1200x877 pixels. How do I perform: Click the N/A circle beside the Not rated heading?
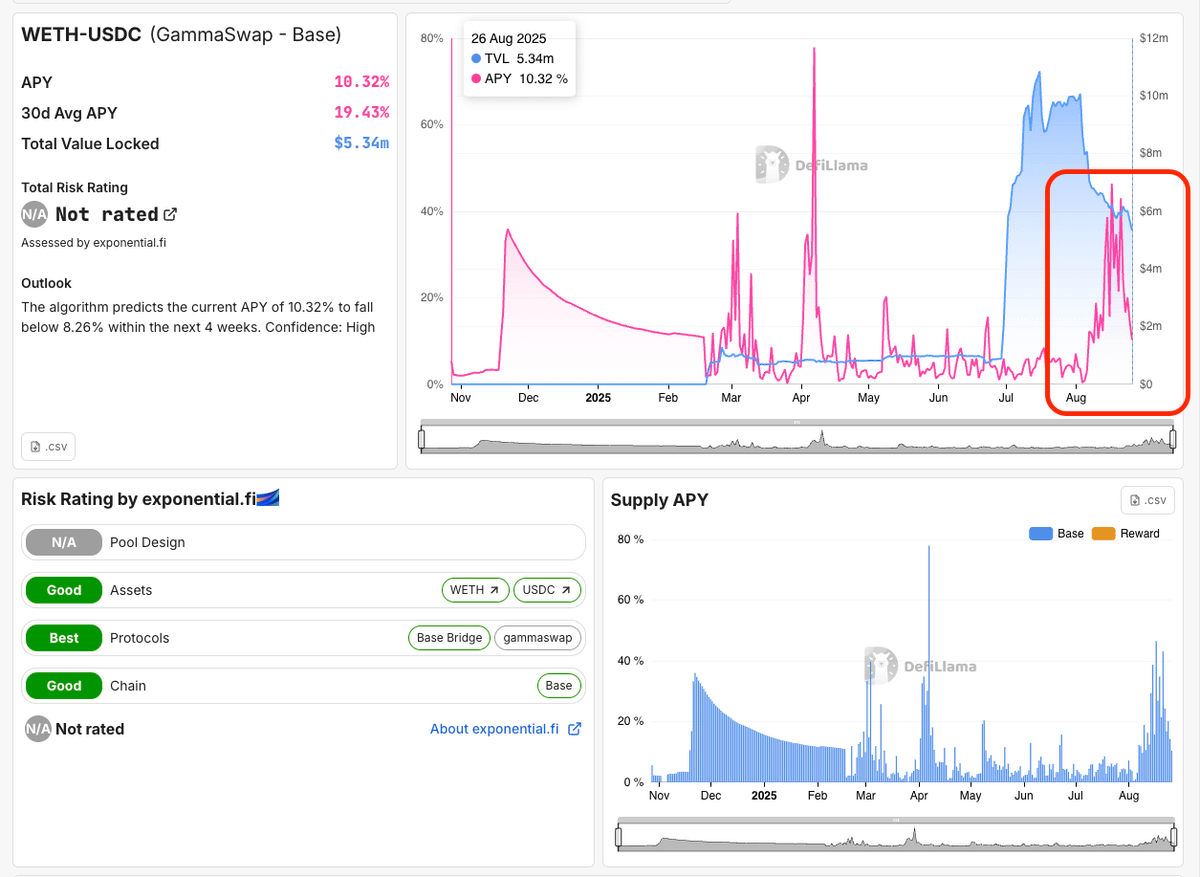pos(35,214)
